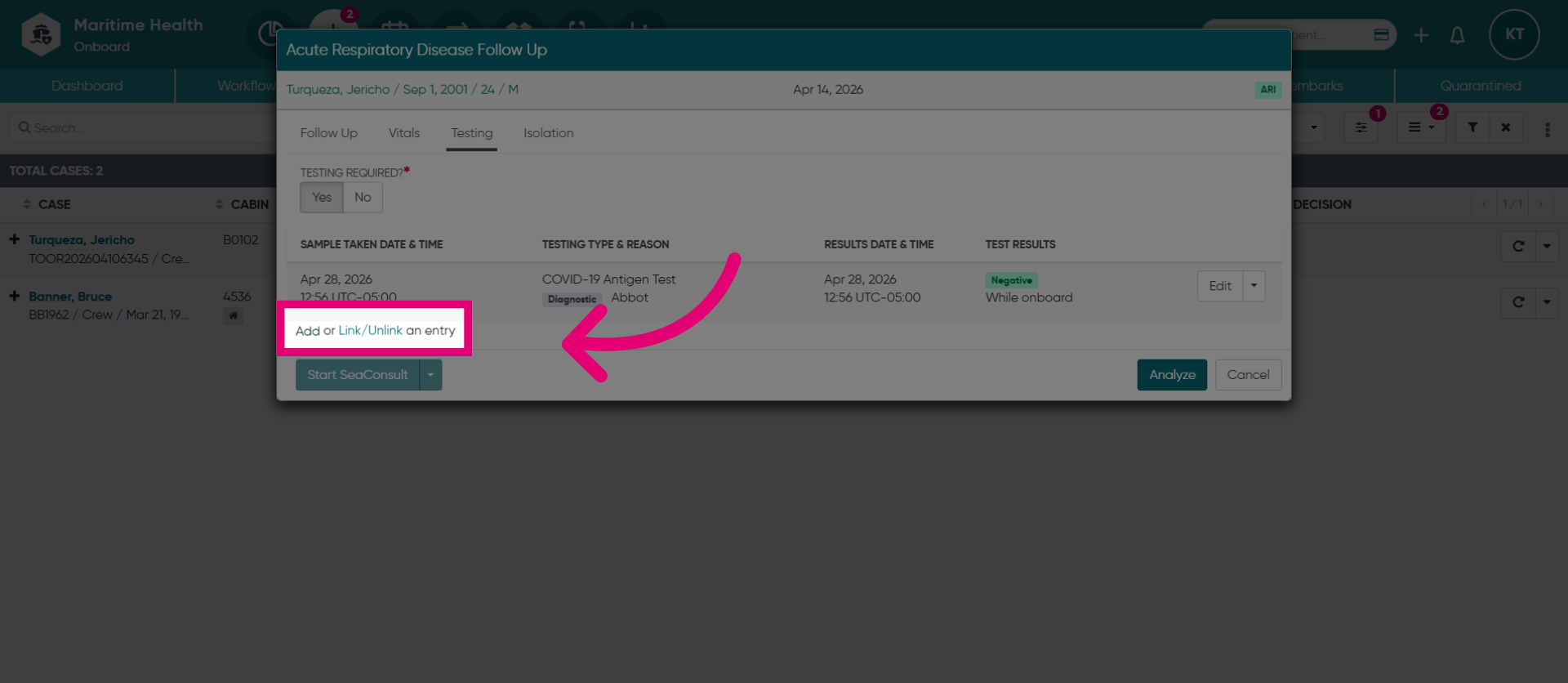Click the funnel filter icon

coord(1472,127)
